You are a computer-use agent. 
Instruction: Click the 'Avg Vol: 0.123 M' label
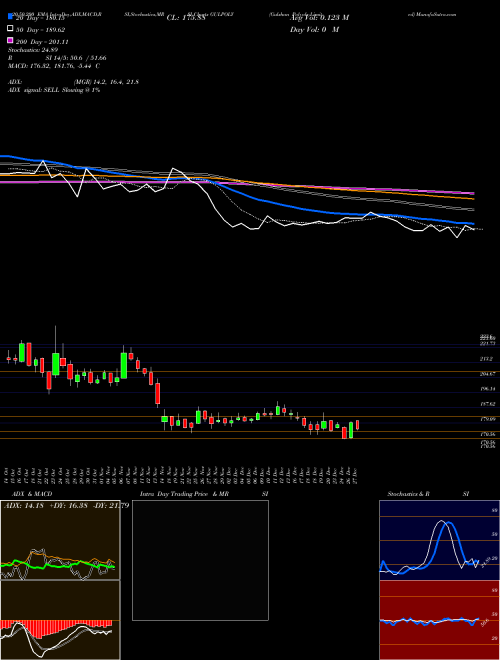(x=319, y=18)
